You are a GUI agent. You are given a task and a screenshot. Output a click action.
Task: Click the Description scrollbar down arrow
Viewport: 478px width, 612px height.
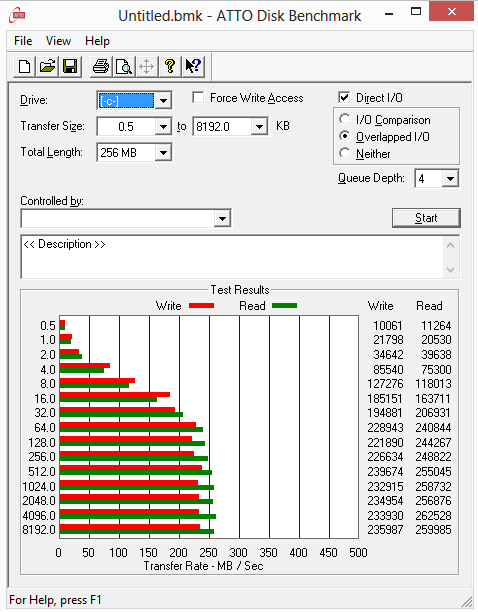[451, 270]
